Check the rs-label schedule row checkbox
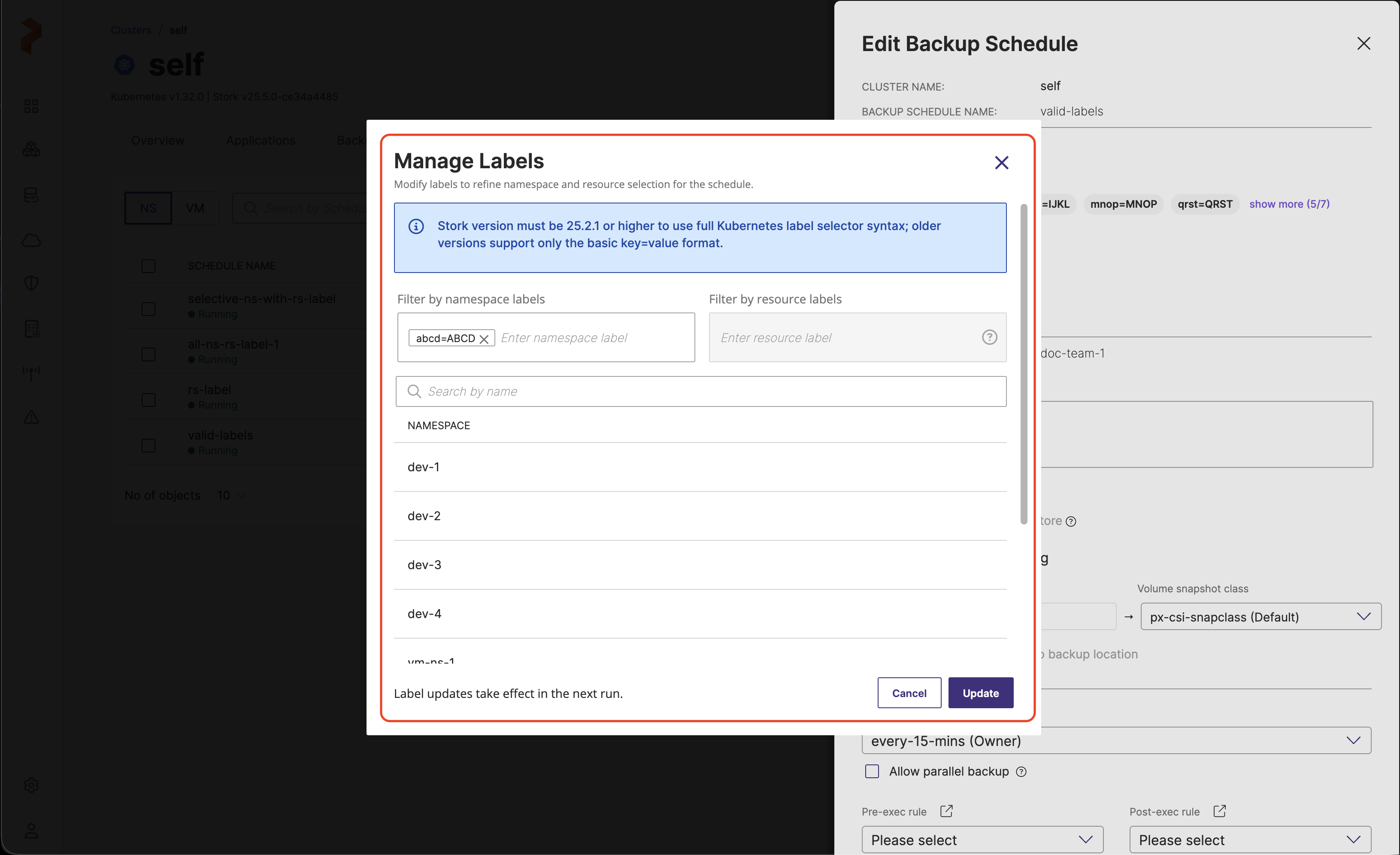 click(148, 400)
